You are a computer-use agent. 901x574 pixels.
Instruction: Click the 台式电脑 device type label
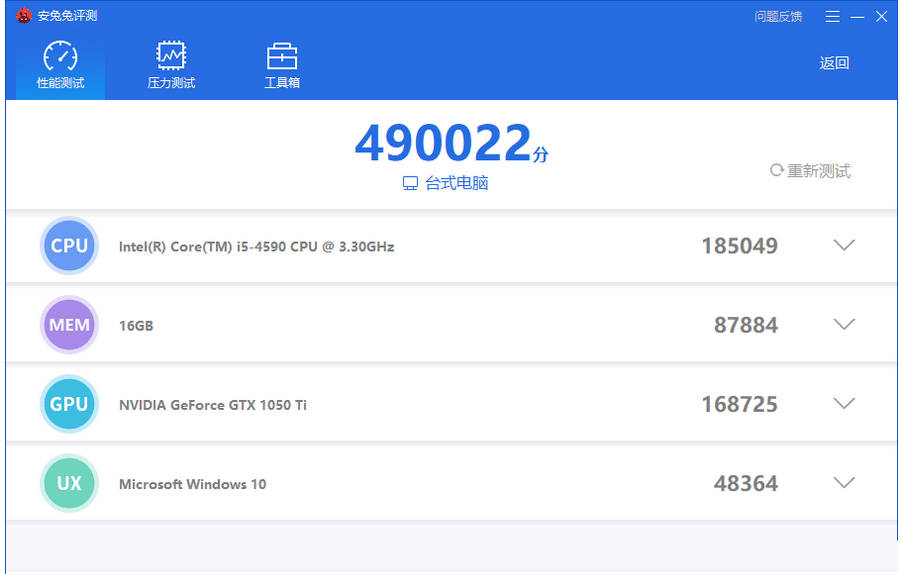[x=457, y=183]
